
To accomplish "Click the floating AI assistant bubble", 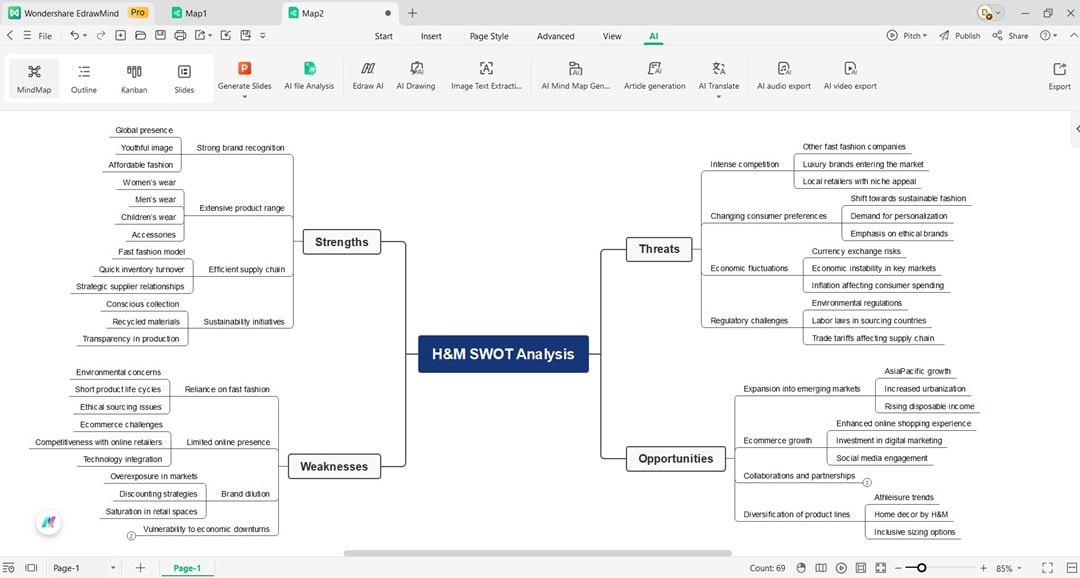I will click(x=48, y=522).
